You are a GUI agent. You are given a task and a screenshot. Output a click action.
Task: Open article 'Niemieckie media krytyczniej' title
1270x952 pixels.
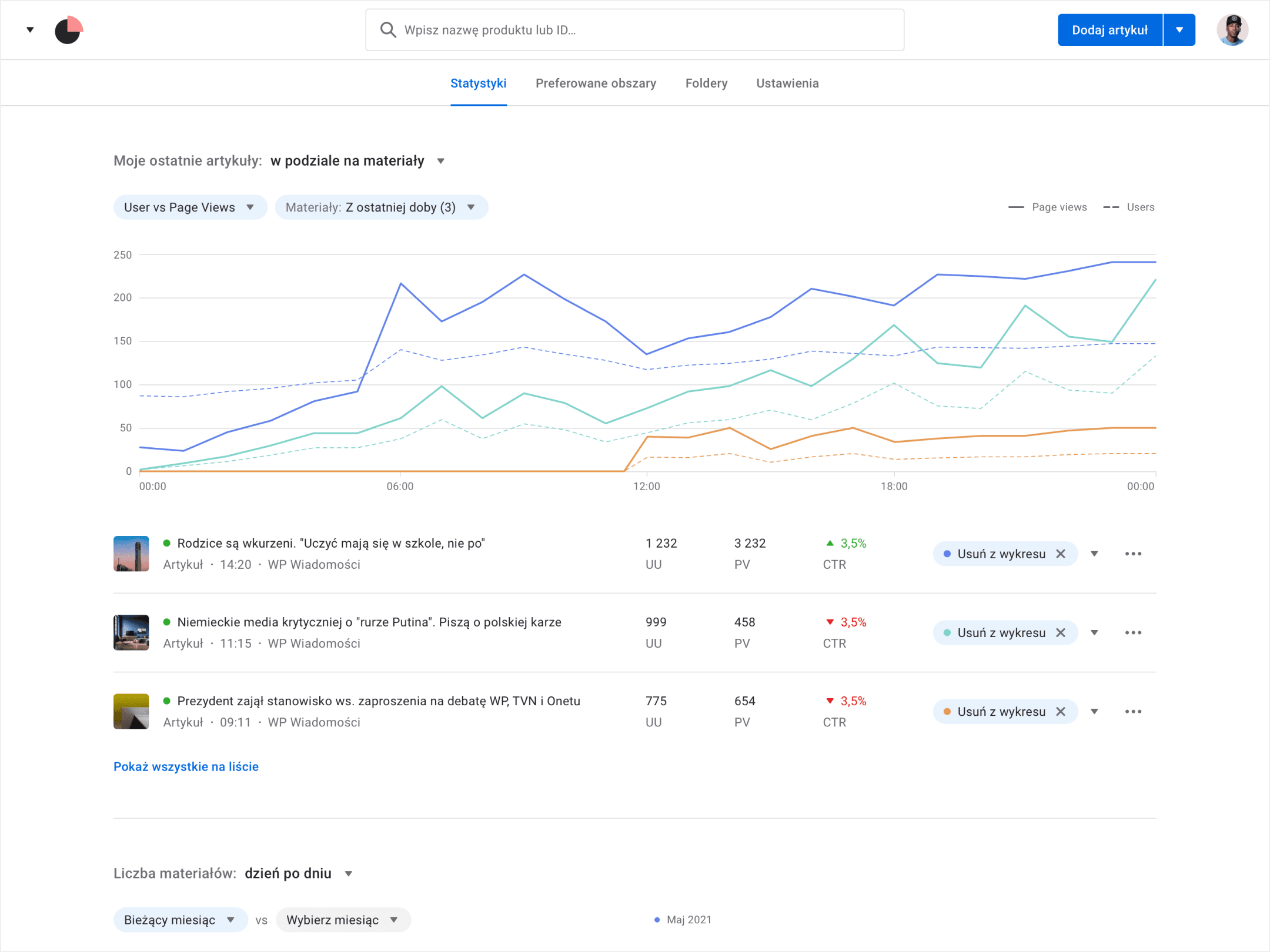point(369,622)
